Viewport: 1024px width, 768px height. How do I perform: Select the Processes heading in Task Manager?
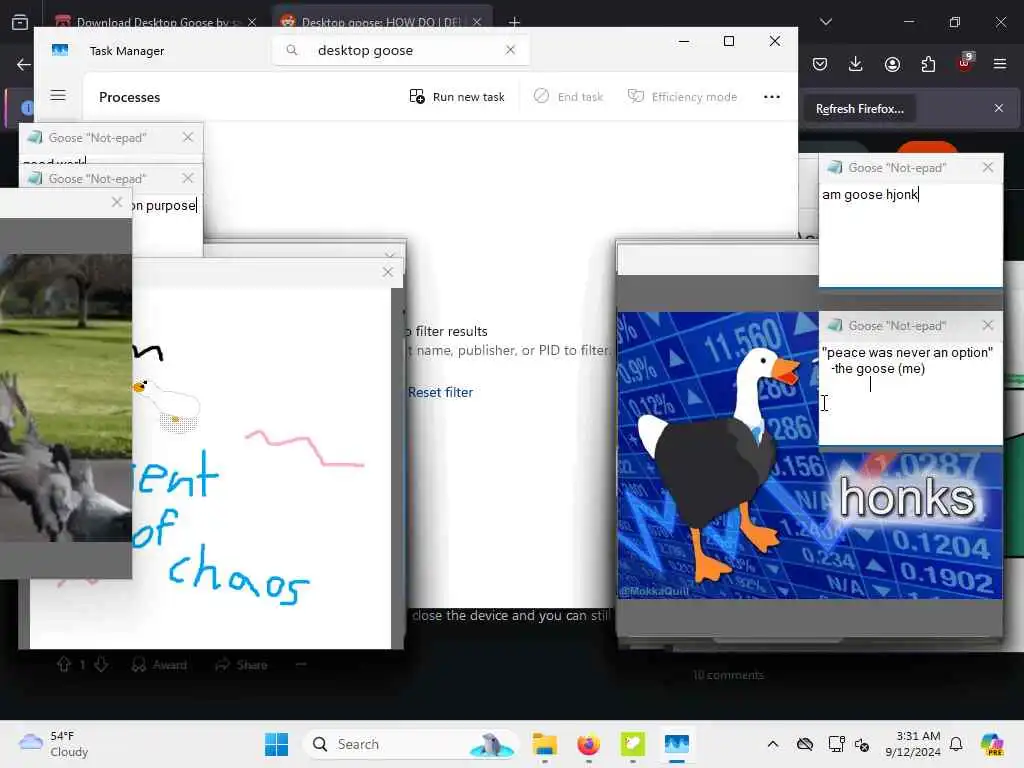(129, 97)
